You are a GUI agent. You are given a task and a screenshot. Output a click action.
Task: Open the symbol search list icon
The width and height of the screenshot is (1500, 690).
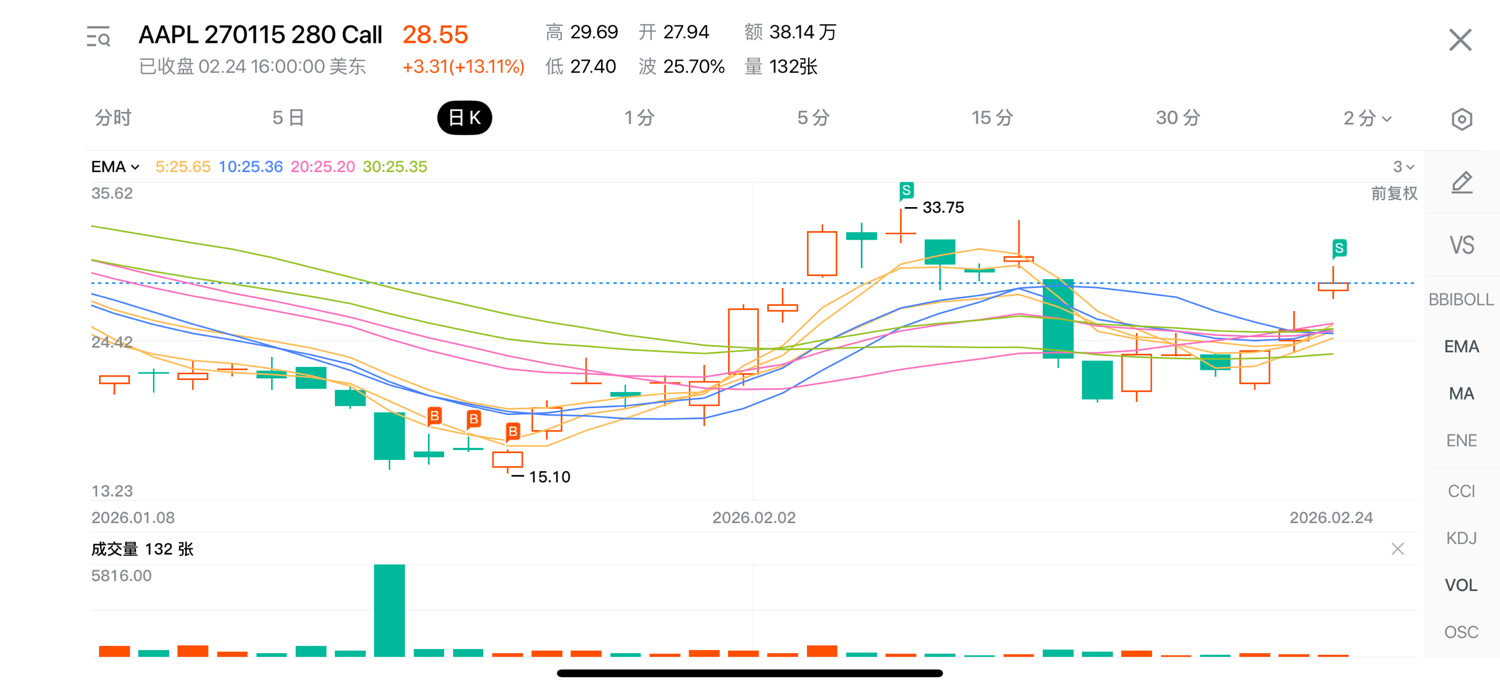pos(98,38)
